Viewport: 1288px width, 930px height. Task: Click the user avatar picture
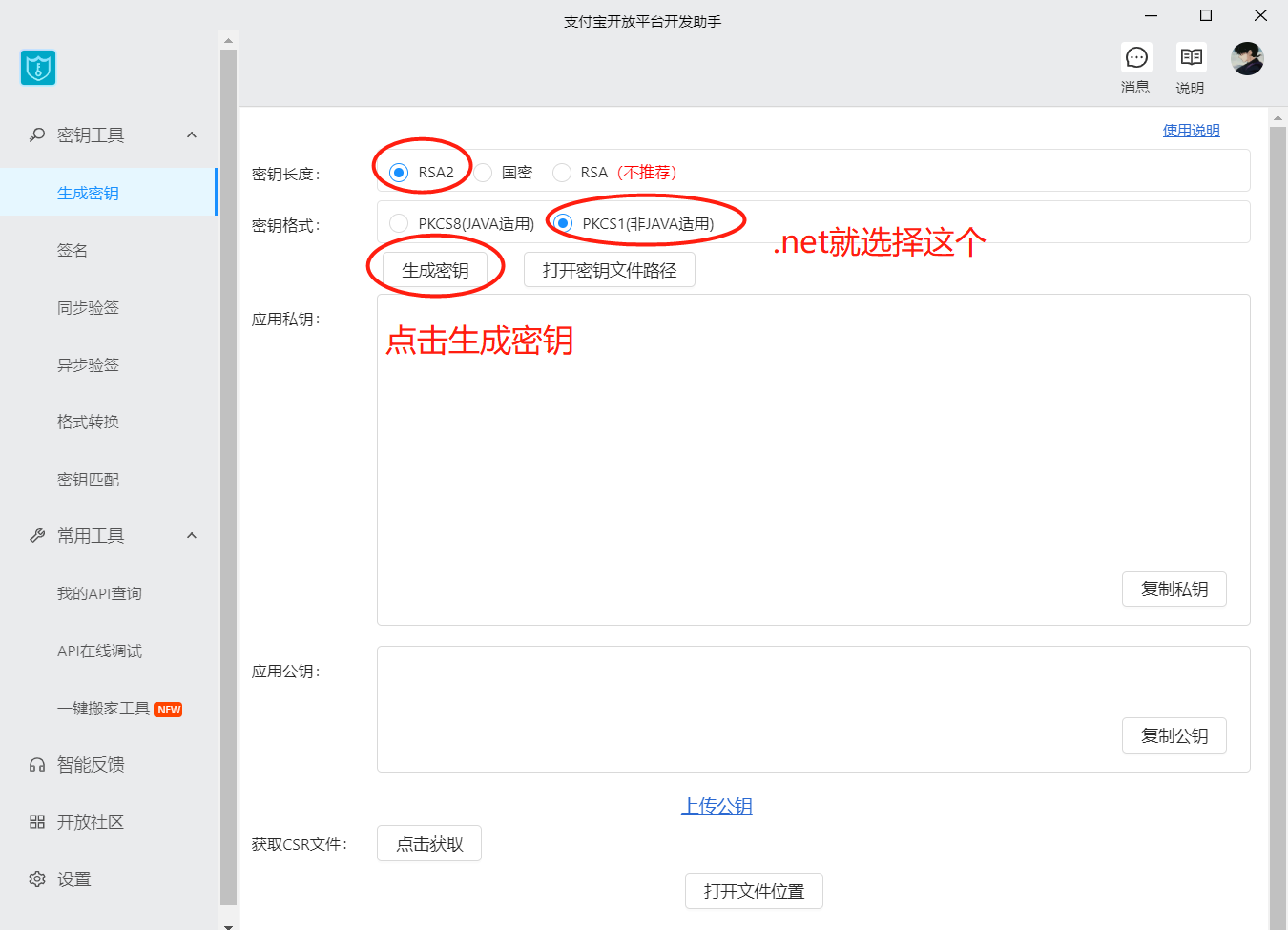pyautogui.click(x=1247, y=58)
